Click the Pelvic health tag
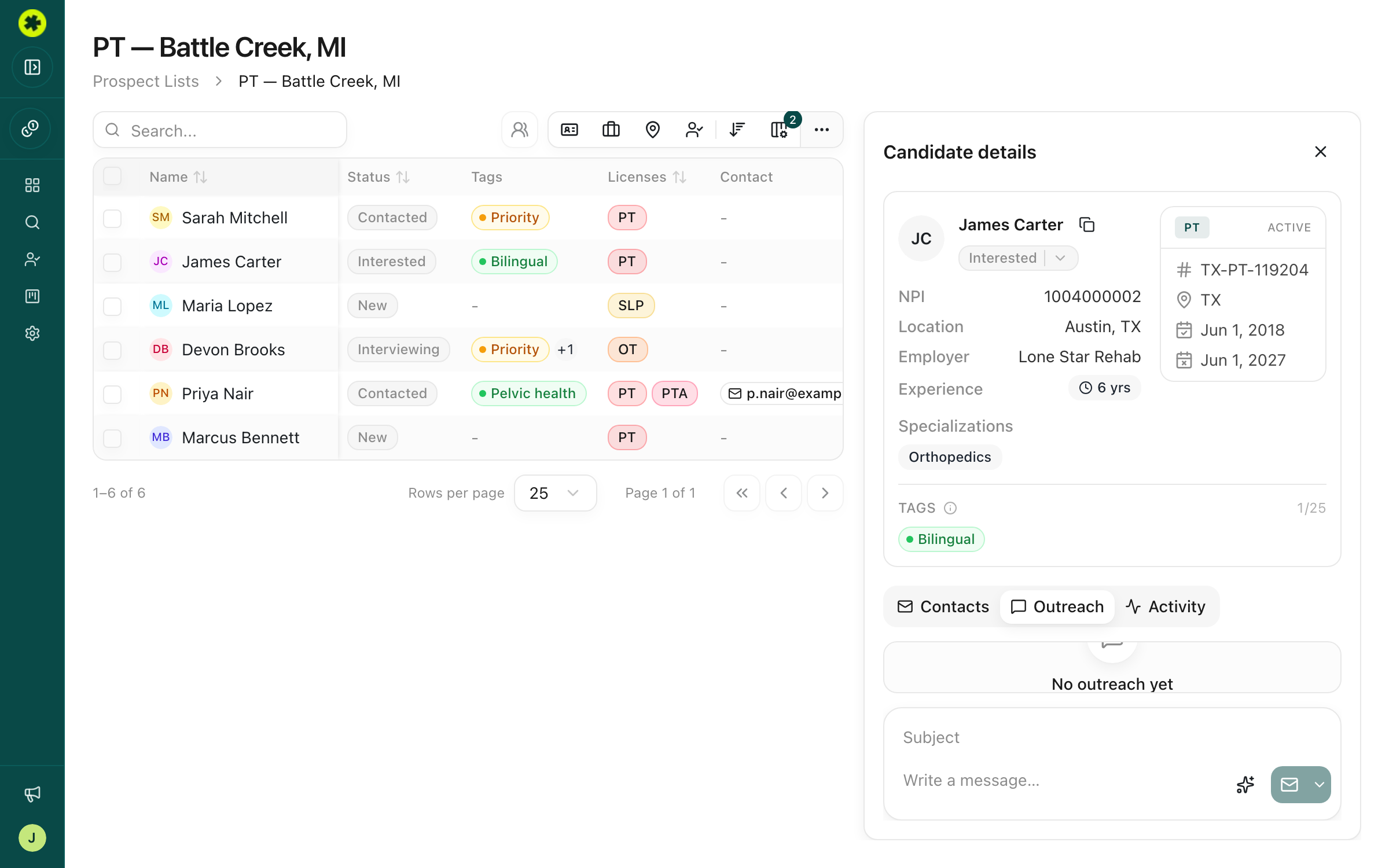This screenshot has width=1389, height=868. point(528,393)
